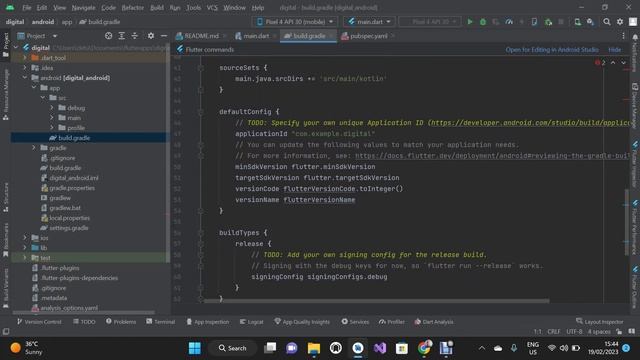The image size is (640, 360).
Task: Open main.dart run configuration dropdown
Action: 369,22
